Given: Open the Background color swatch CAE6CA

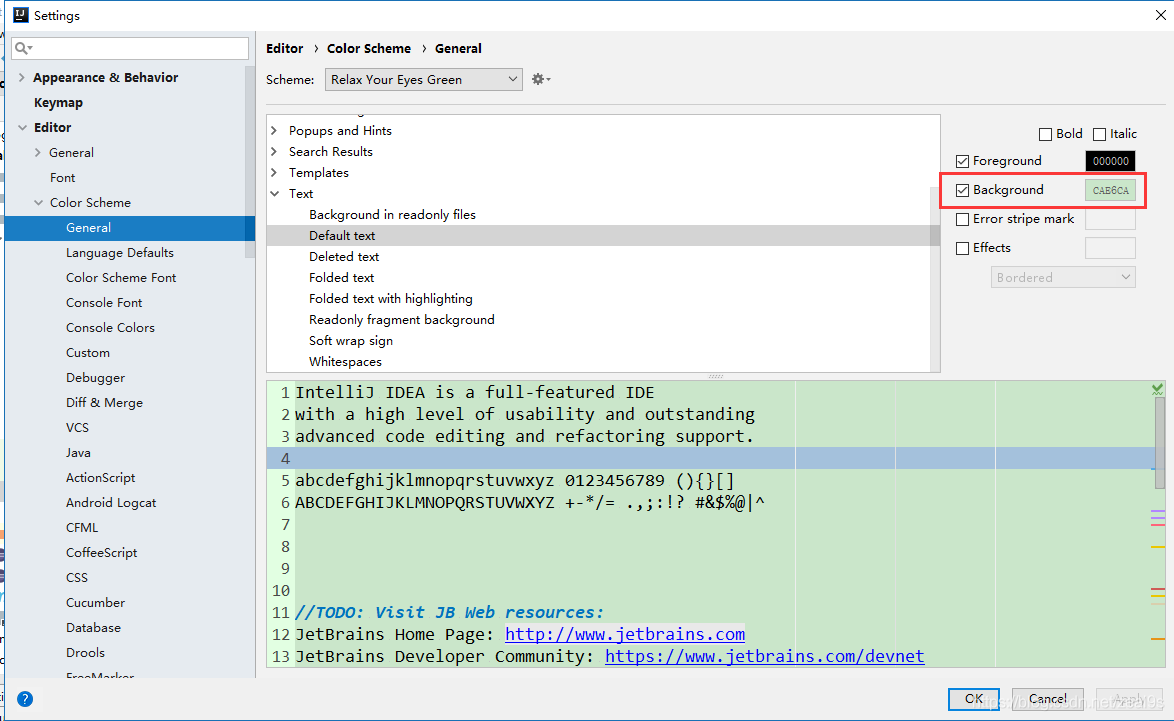Looking at the screenshot, I should tap(1110, 190).
